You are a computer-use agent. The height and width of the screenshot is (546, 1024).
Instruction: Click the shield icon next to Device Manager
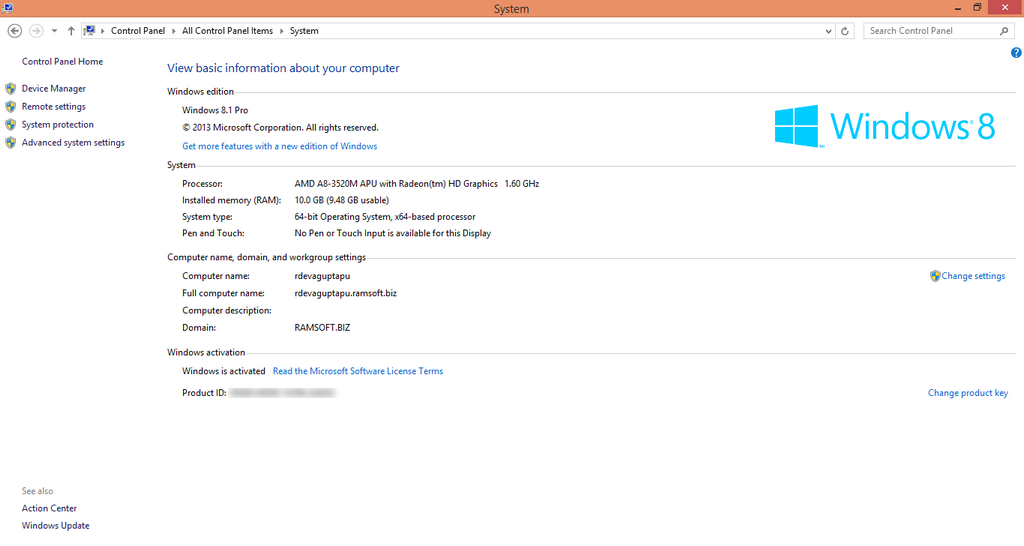11,89
